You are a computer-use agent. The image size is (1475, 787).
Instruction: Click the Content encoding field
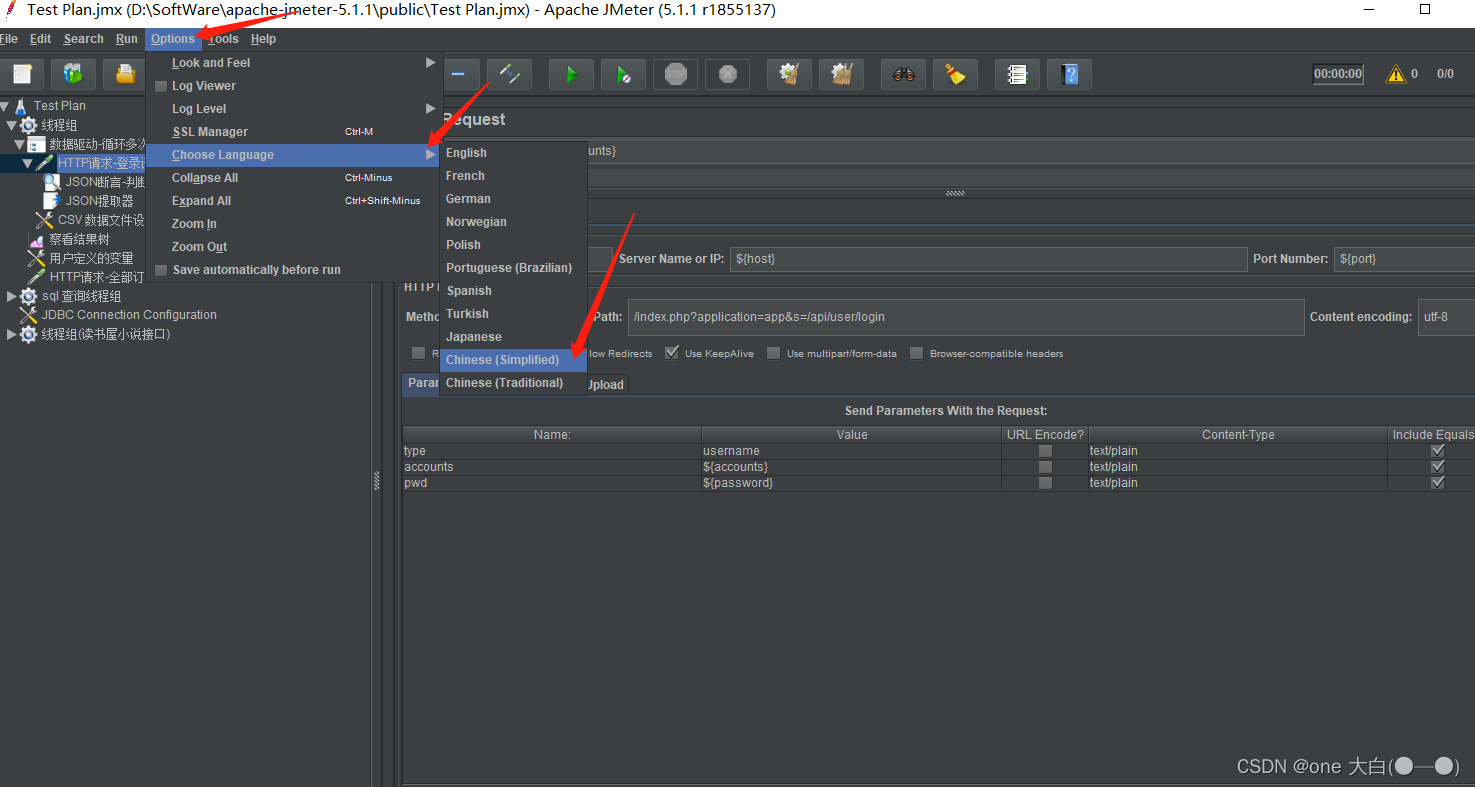(x=1446, y=317)
